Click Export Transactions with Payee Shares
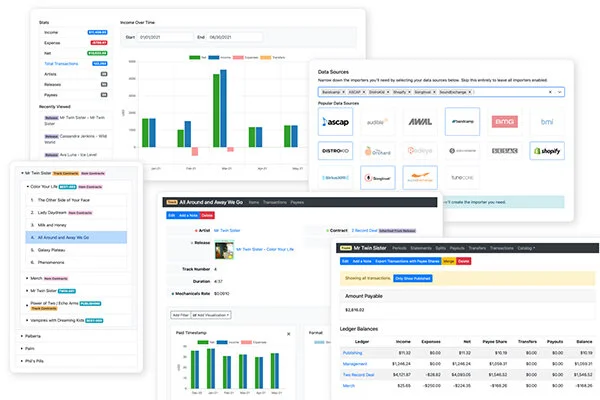The width and height of the screenshot is (600, 400). tap(408, 261)
